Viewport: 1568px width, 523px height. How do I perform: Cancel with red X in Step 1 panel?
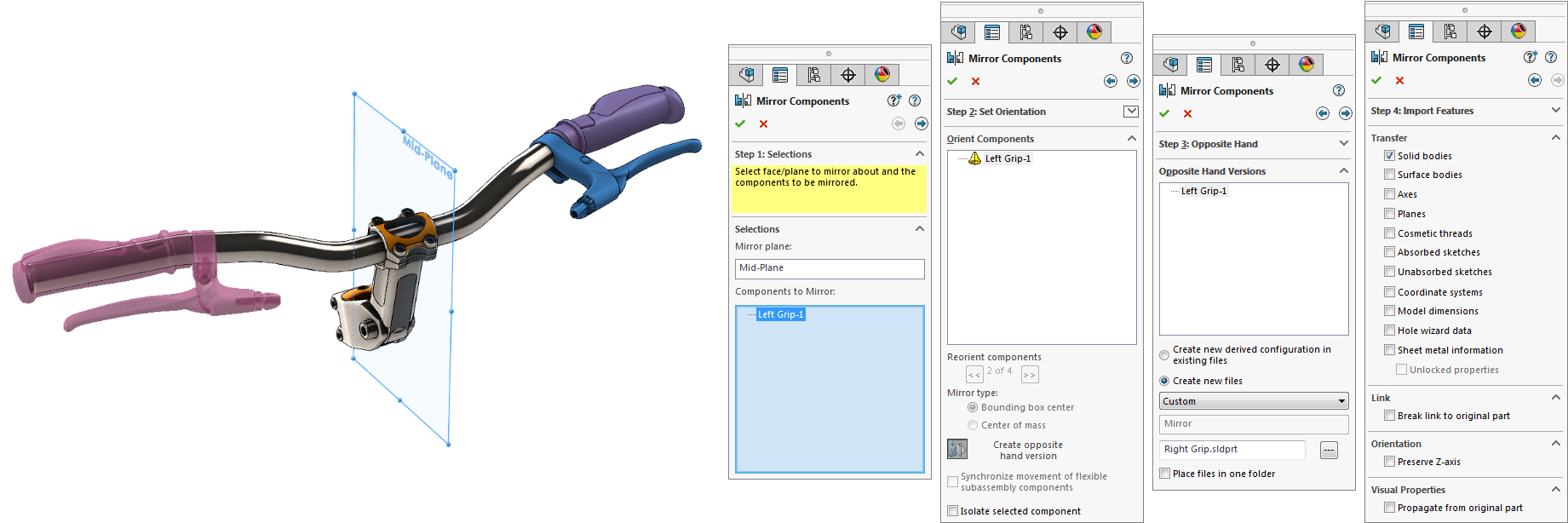click(763, 124)
